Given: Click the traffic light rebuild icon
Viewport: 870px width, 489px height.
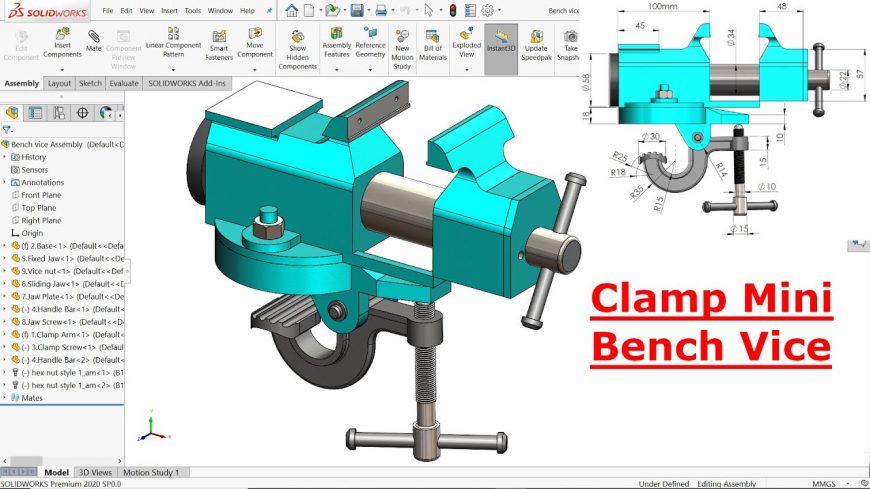Looking at the screenshot, I should (453, 10).
